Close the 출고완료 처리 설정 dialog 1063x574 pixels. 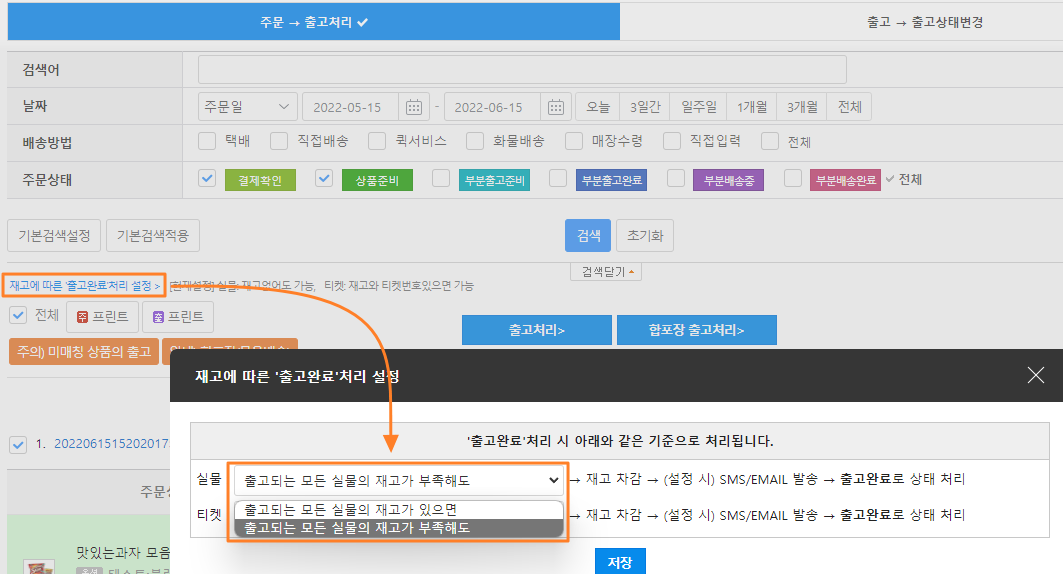pos(1035,375)
